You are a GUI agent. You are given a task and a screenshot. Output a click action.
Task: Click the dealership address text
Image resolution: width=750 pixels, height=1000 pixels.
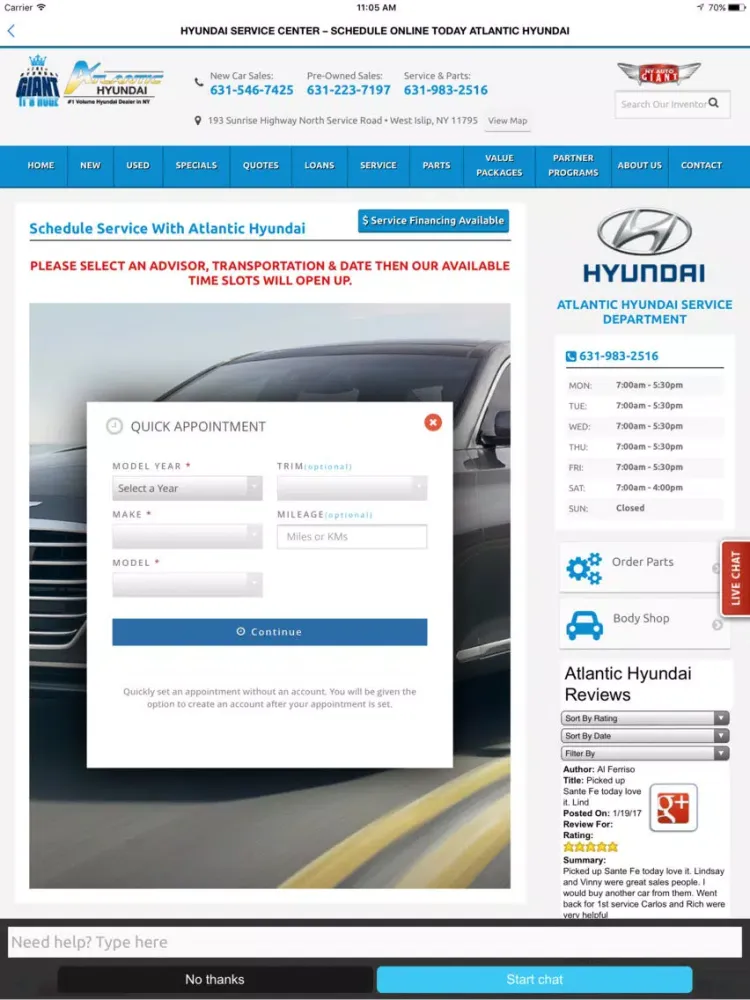point(342,120)
